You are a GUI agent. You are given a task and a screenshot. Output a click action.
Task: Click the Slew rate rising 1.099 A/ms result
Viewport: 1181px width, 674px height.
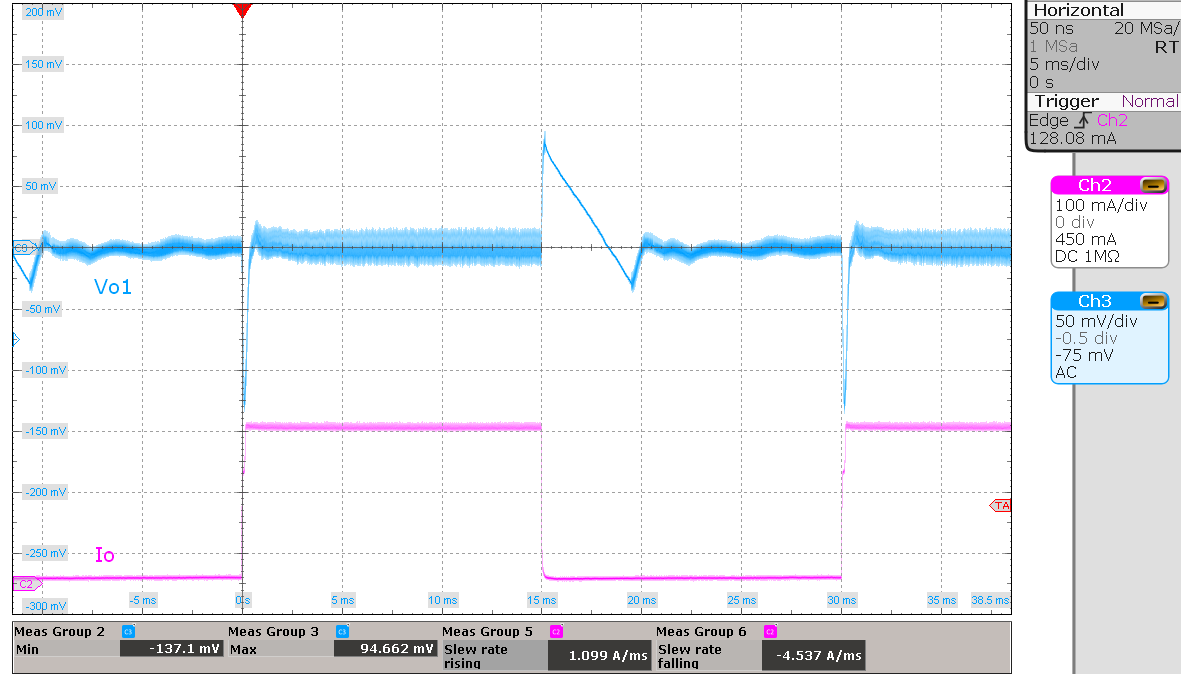[x=599, y=655]
